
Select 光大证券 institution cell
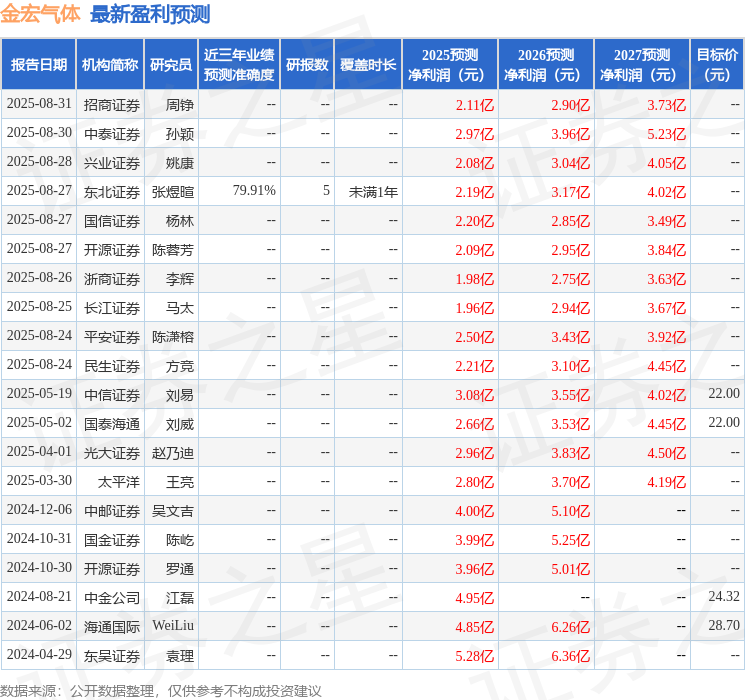coord(112,453)
